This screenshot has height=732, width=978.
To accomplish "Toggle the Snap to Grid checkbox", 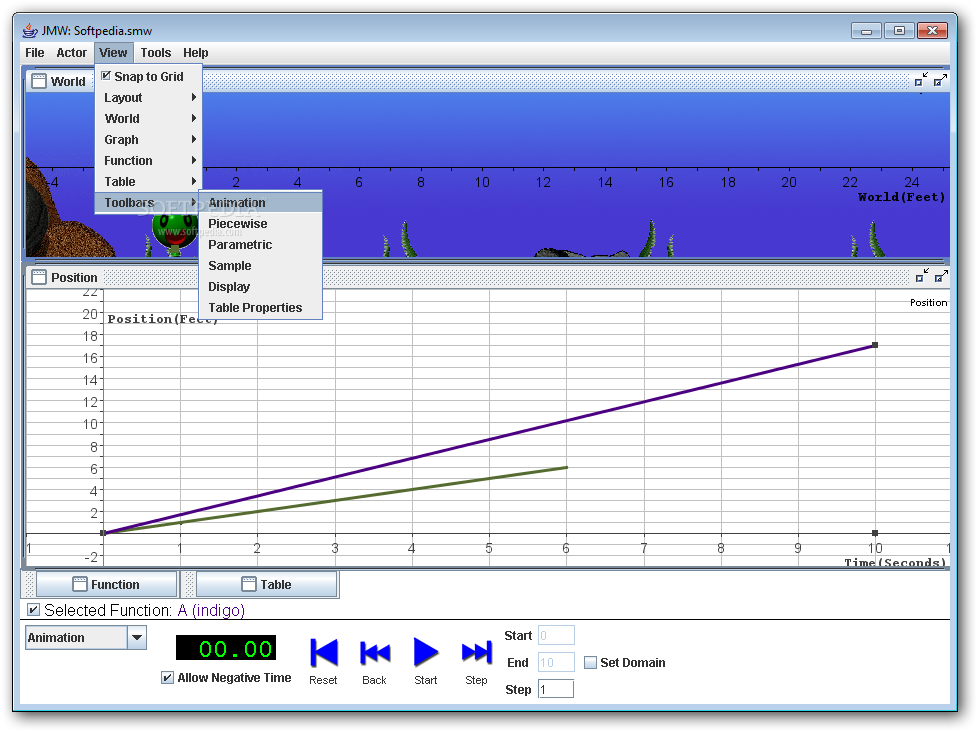I will (107, 76).
